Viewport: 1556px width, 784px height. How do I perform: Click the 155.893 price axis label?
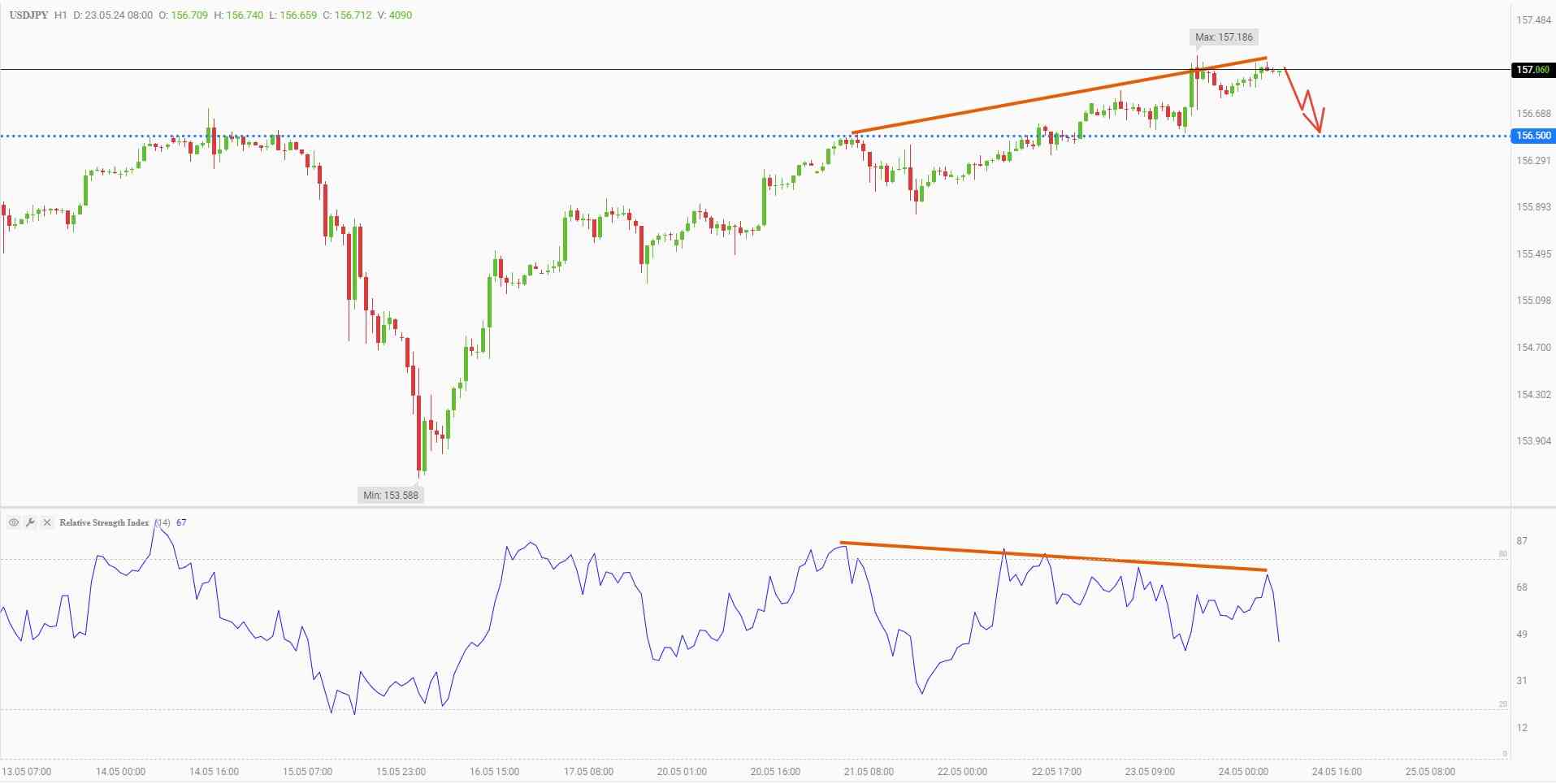coord(1533,207)
